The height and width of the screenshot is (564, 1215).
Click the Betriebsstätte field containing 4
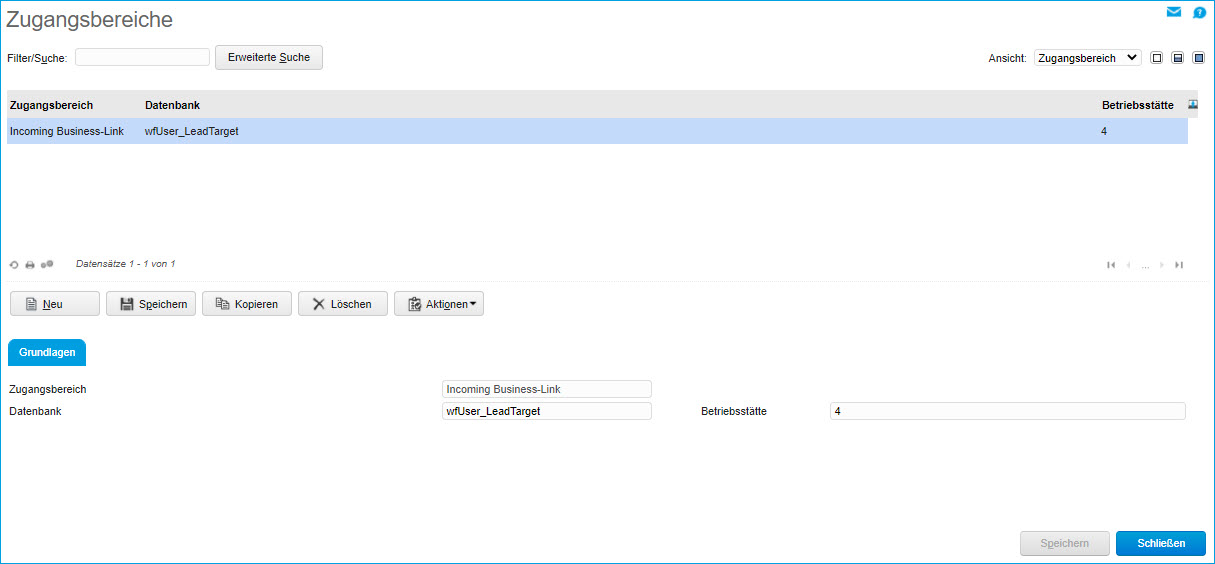point(1008,411)
